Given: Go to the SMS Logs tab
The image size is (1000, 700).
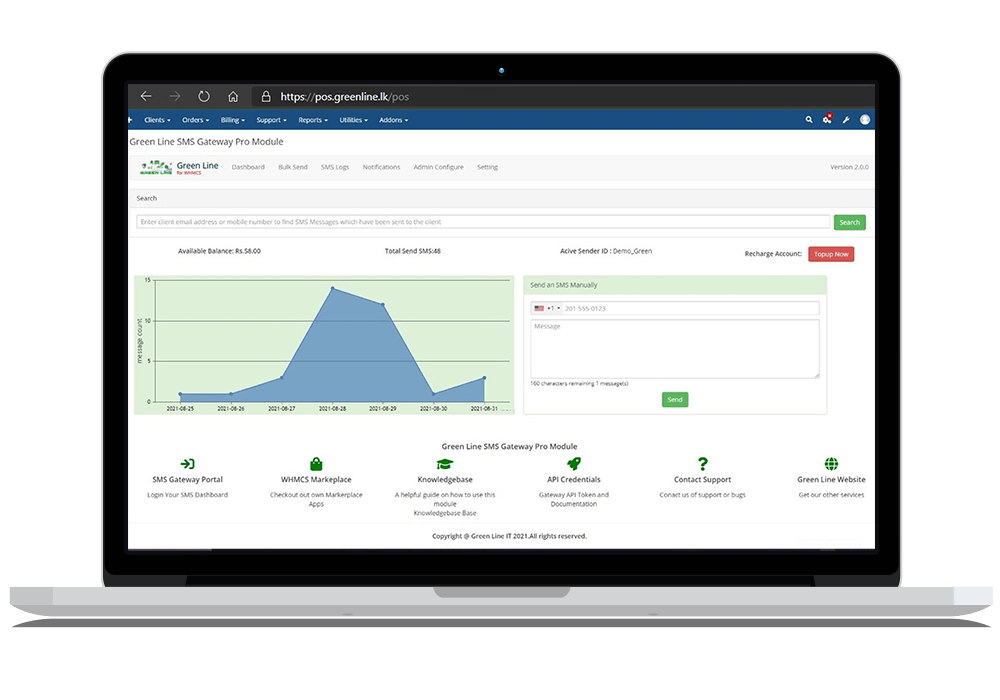Looking at the screenshot, I should click(x=335, y=167).
